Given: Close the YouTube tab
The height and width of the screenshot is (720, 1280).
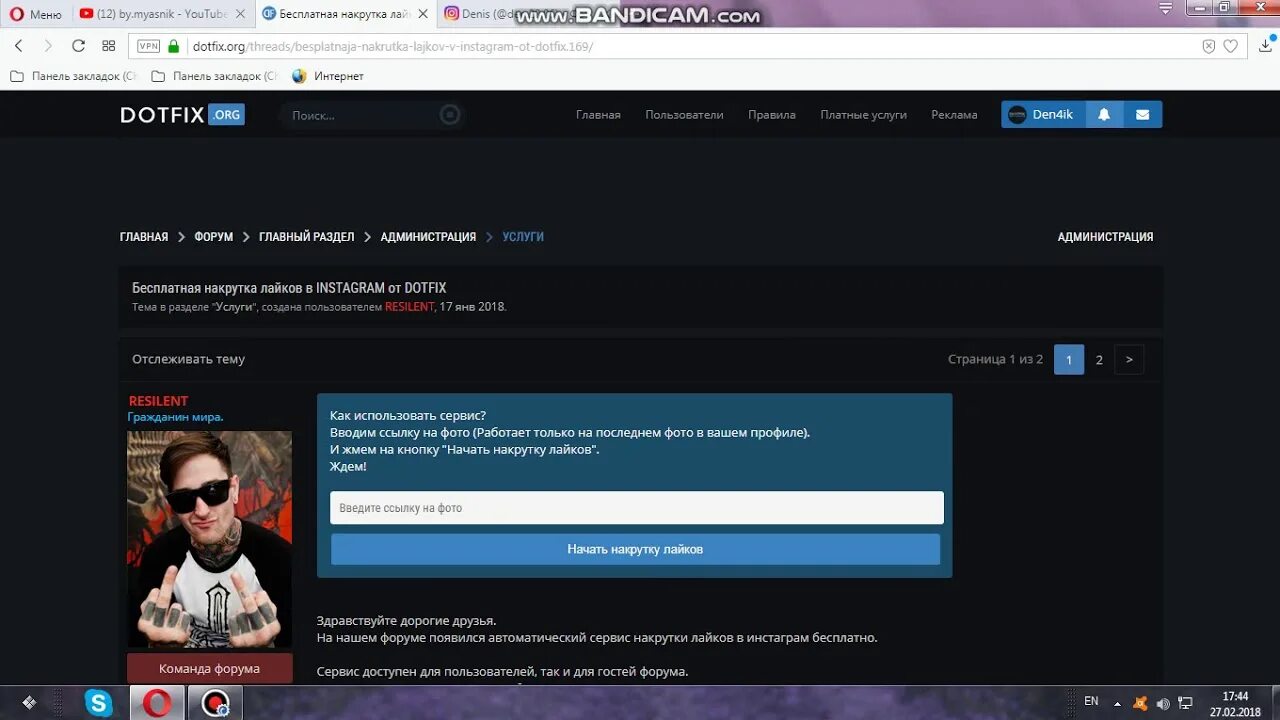Looking at the screenshot, I should (240, 14).
